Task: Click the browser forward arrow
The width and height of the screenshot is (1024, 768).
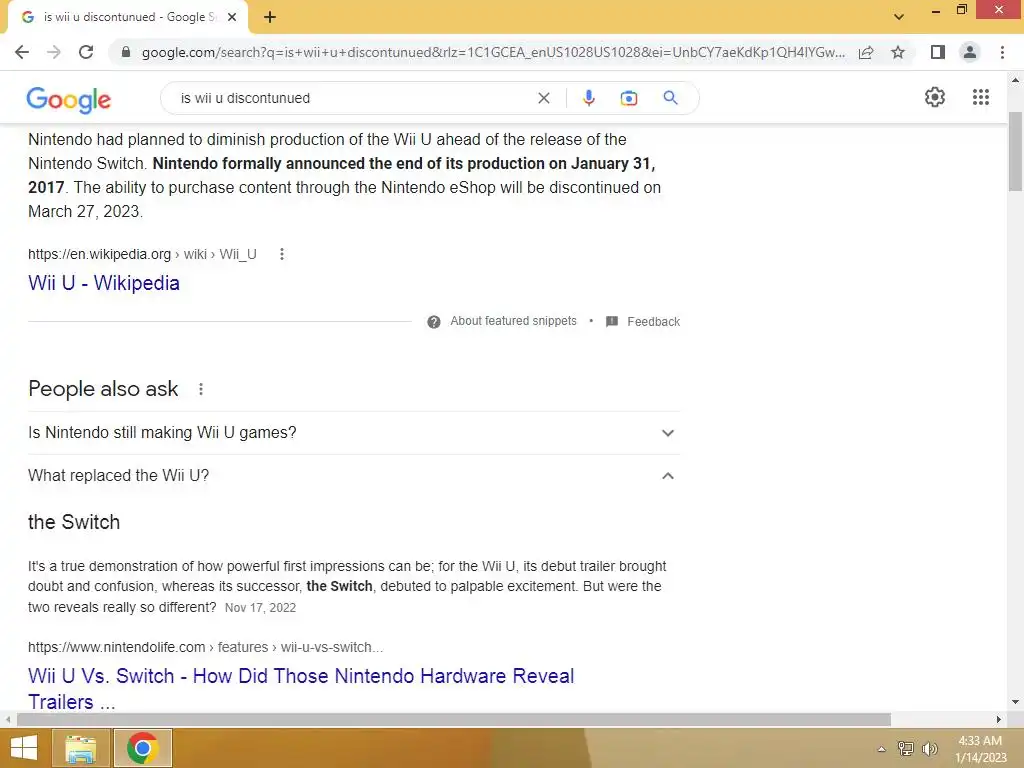Action: pos(54,52)
